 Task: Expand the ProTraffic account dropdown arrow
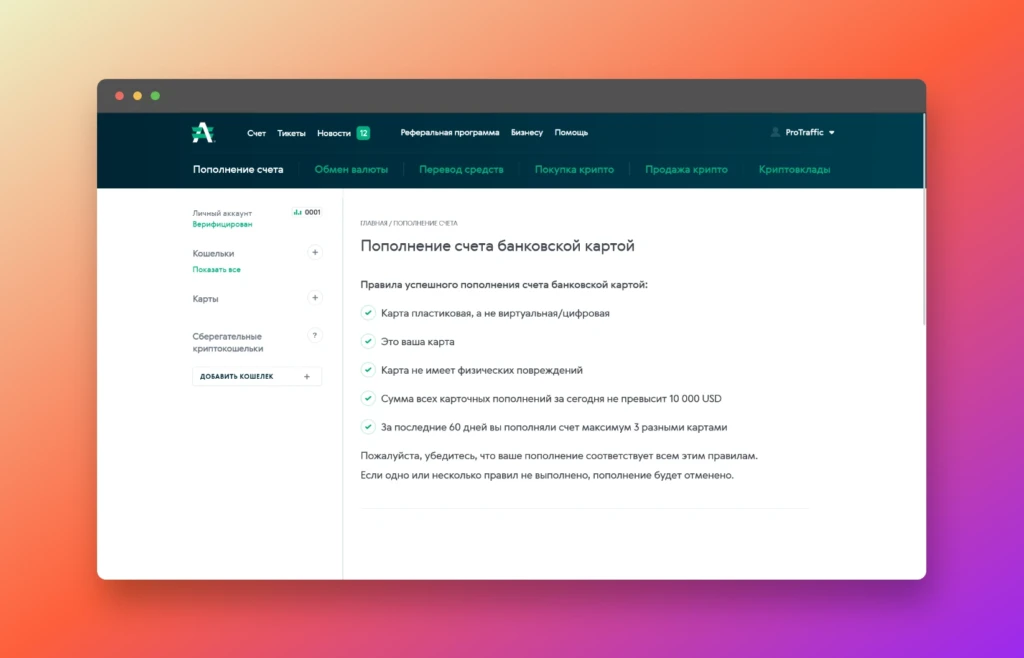(832, 133)
